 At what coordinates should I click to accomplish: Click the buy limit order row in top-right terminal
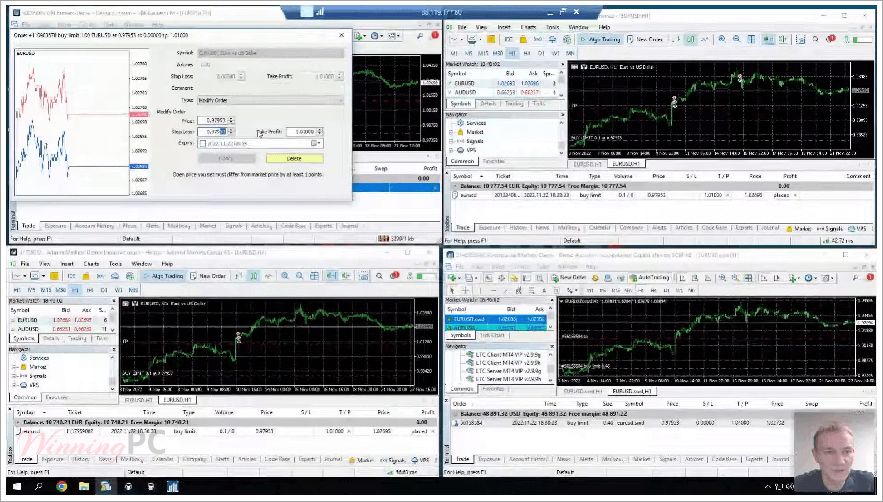(x=662, y=195)
